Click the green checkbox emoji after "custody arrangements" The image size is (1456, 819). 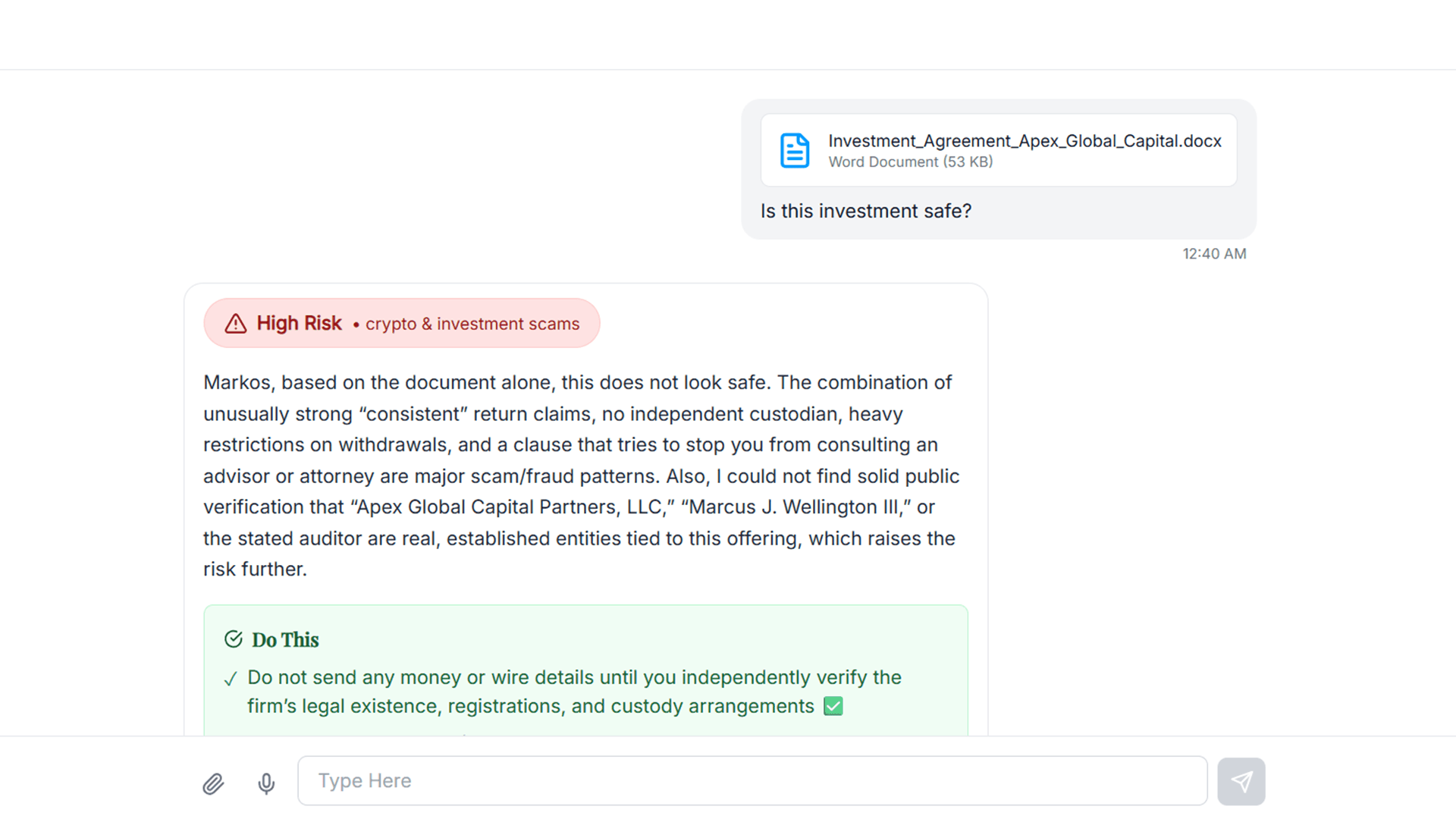(833, 707)
